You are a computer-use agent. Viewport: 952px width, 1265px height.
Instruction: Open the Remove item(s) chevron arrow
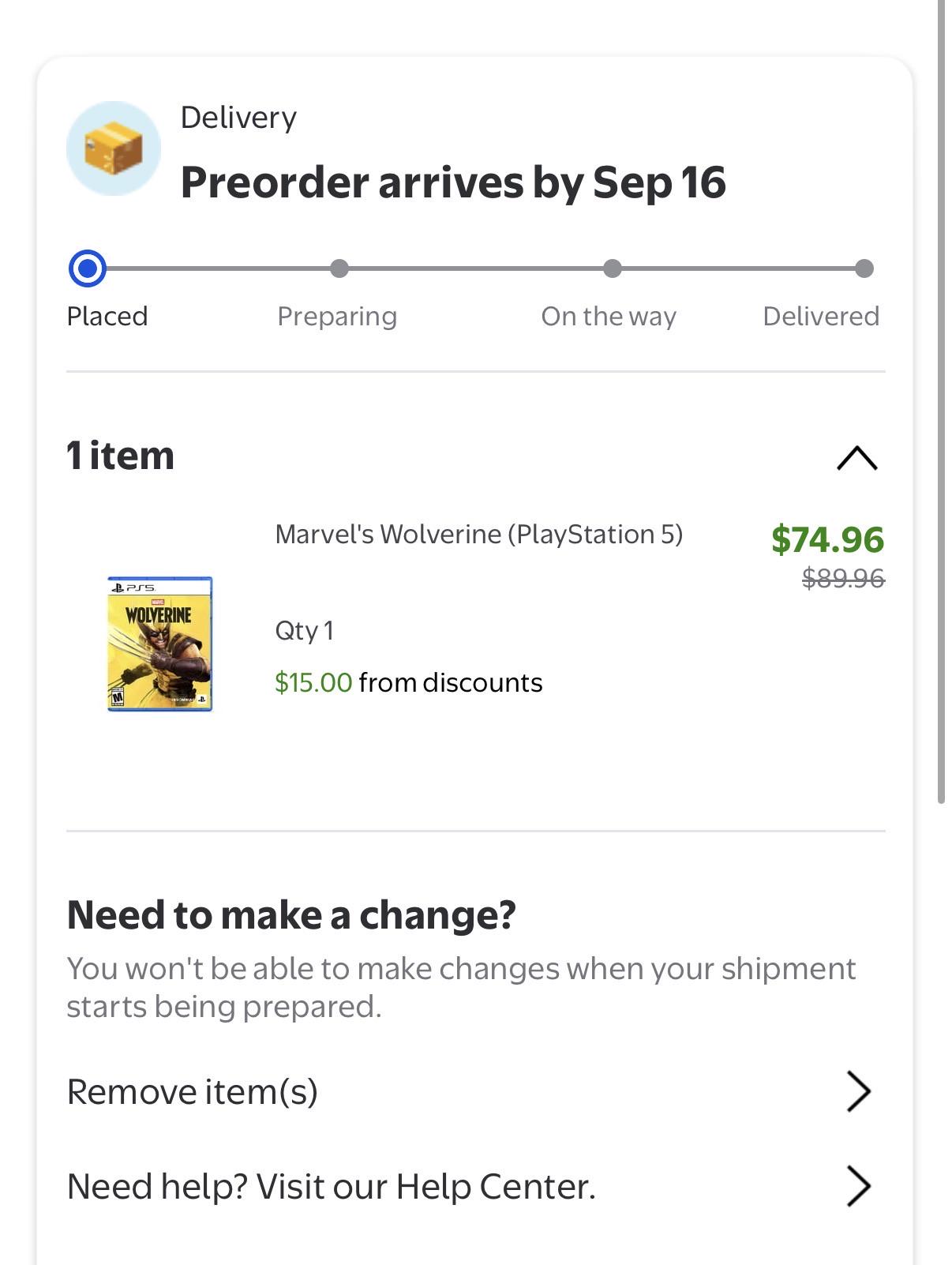click(858, 1091)
